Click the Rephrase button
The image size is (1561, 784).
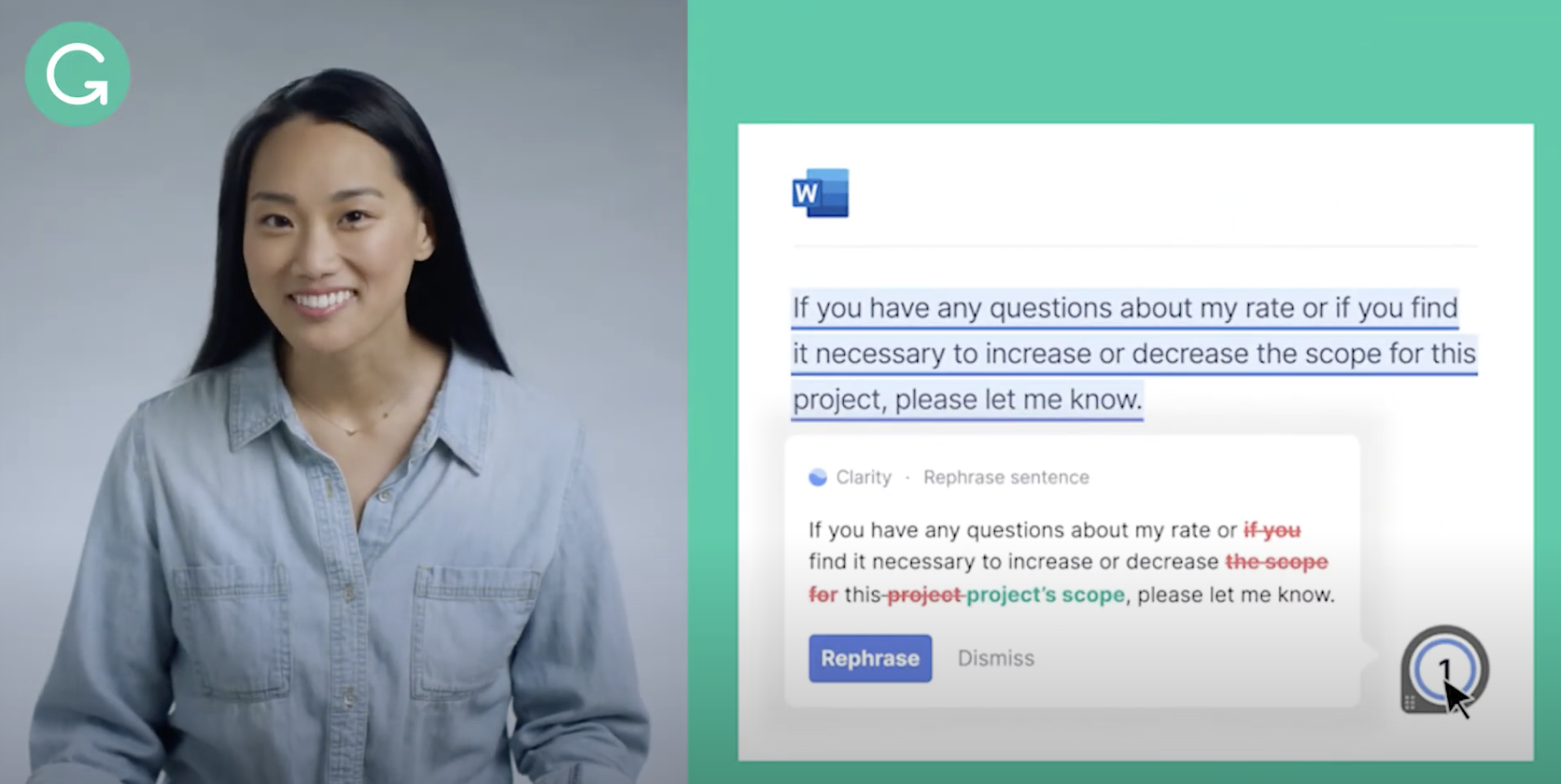[870, 658]
